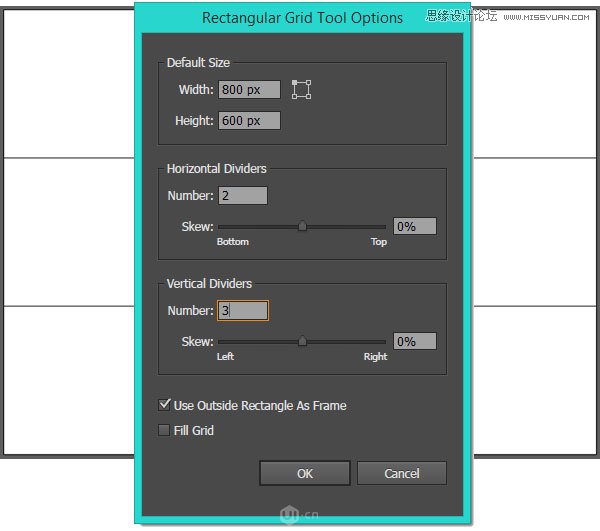
Task: Select bottom-right corner of reference point locator
Action: tap(310, 98)
